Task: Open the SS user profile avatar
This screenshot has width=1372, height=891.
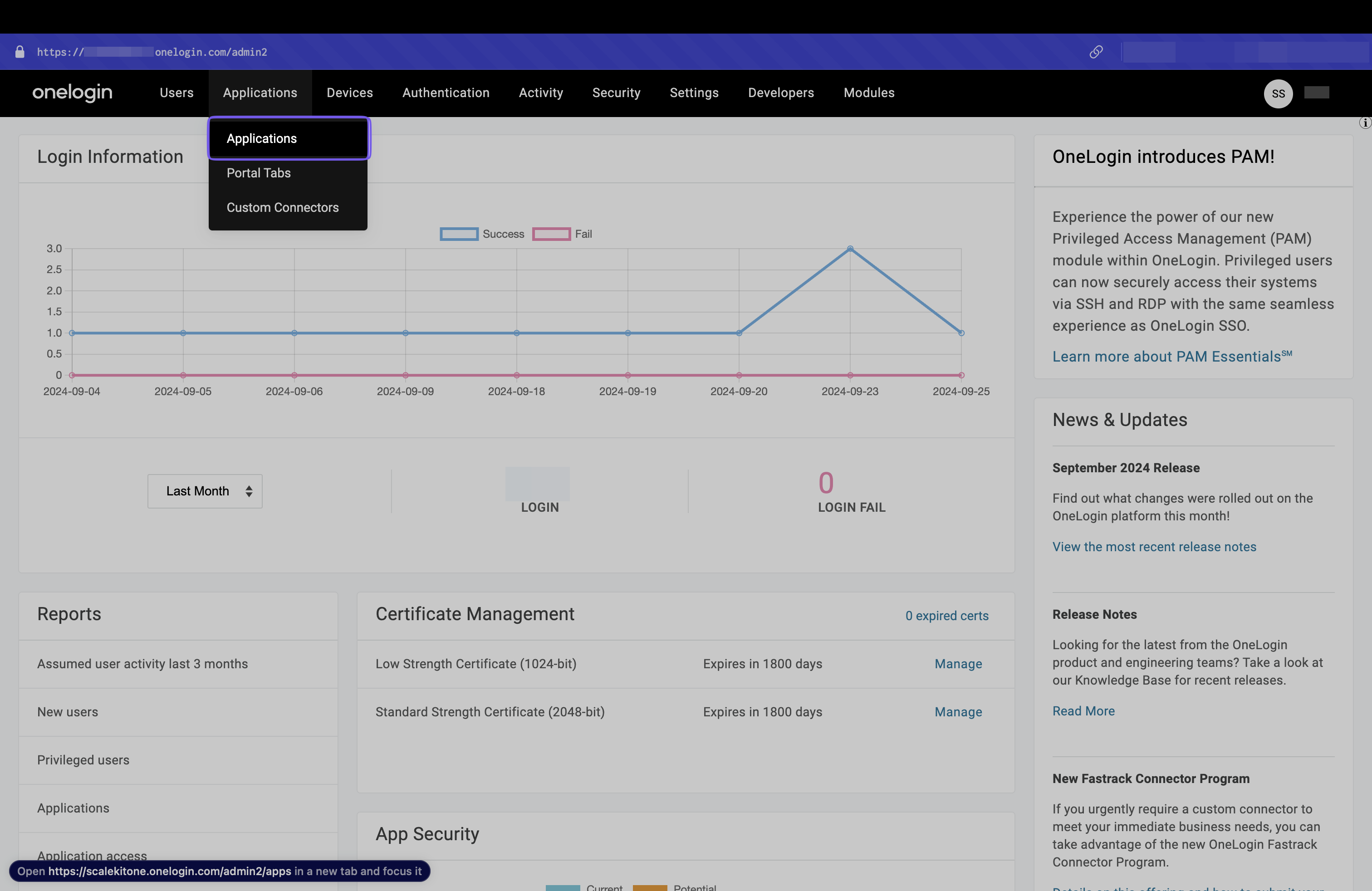Action: coord(1278,93)
